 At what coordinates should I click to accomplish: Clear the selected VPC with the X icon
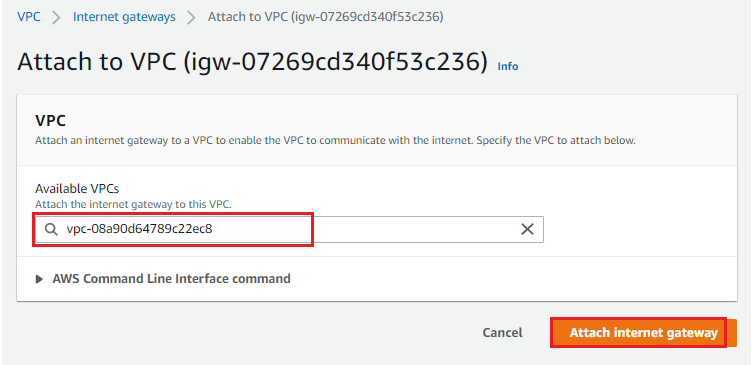[x=527, y=229]
